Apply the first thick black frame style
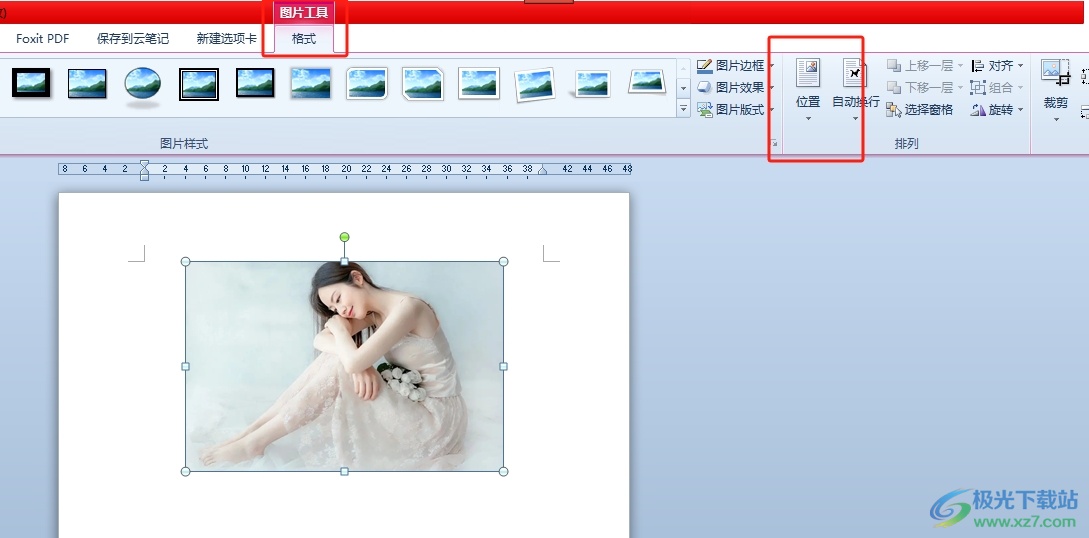This screenshot has width=1089, height=538. coord(31,83)
